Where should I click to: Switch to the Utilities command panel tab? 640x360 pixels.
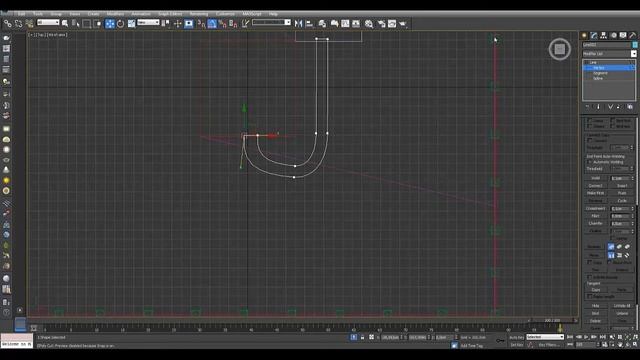tap(633, 36)
